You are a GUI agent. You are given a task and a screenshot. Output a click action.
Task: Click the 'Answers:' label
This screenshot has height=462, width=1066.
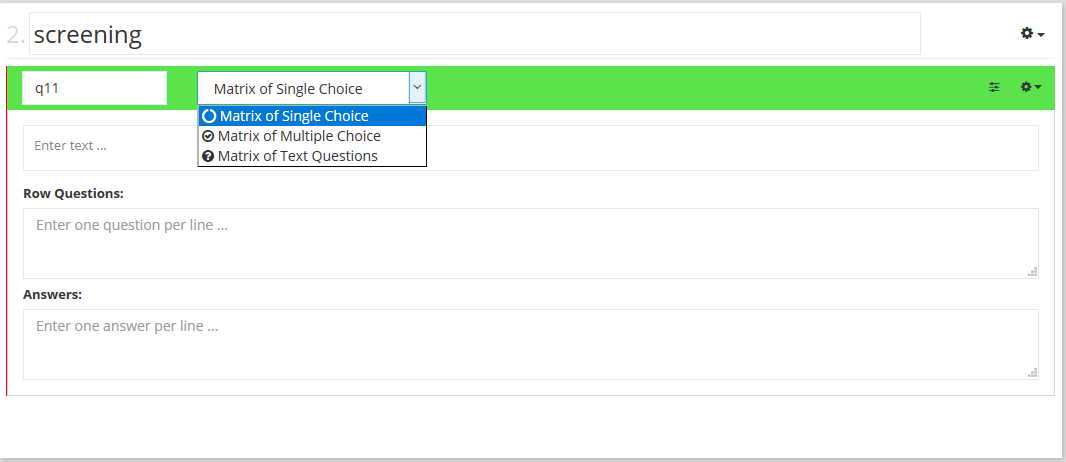point(52,294)
